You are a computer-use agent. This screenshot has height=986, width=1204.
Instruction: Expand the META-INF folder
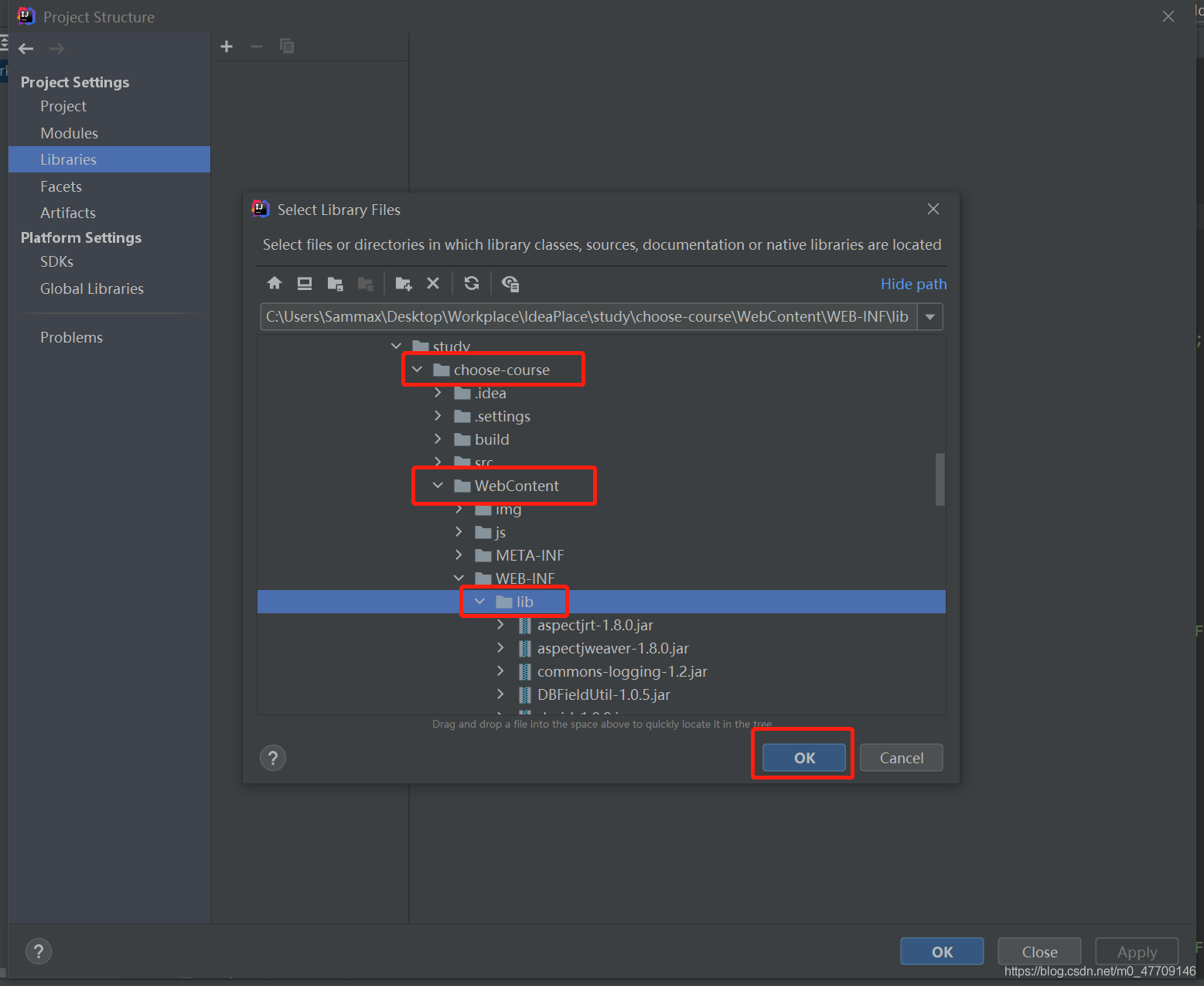[x=459, y=555]
